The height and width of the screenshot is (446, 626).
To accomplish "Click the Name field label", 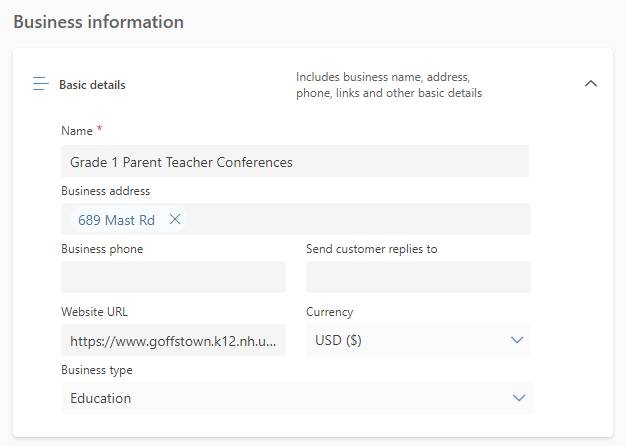I will point(77,131).
